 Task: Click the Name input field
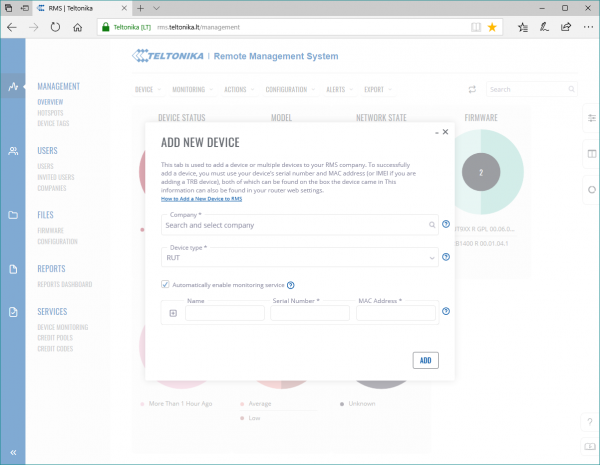coord(225,313)
